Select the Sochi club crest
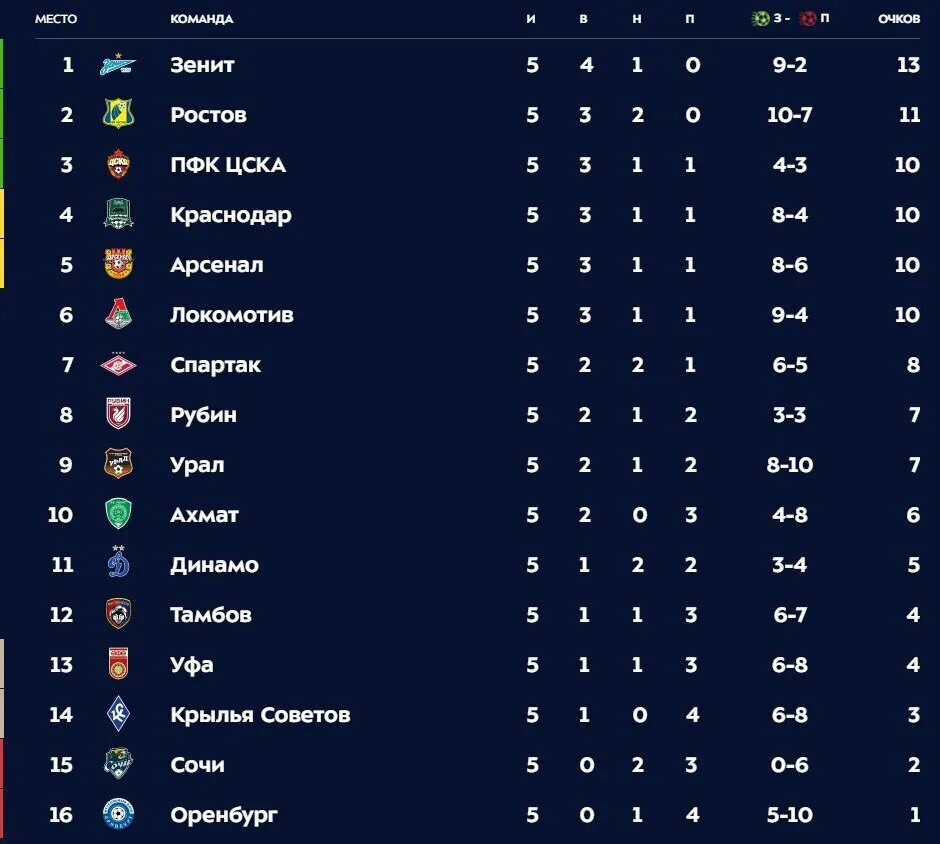The height and width of the screenshot is (844, 940). 118,763
